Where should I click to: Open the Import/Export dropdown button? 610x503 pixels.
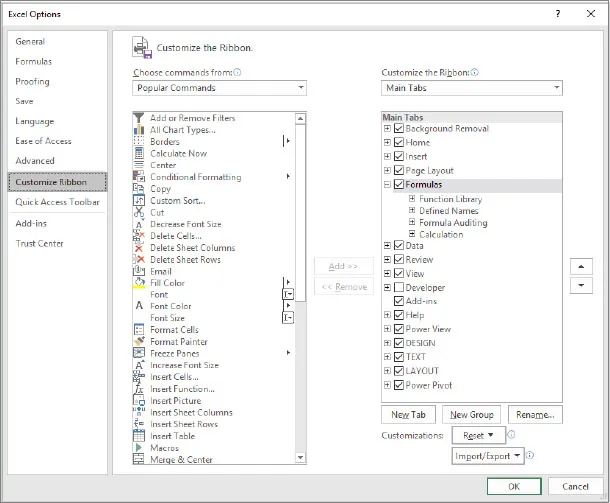(488, 456)
